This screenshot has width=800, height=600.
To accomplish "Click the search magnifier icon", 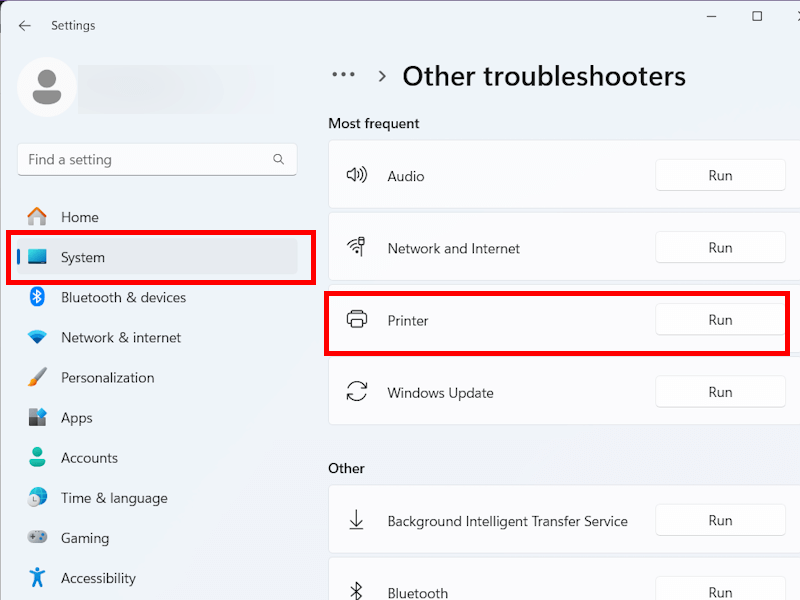I will pos(279,159).
